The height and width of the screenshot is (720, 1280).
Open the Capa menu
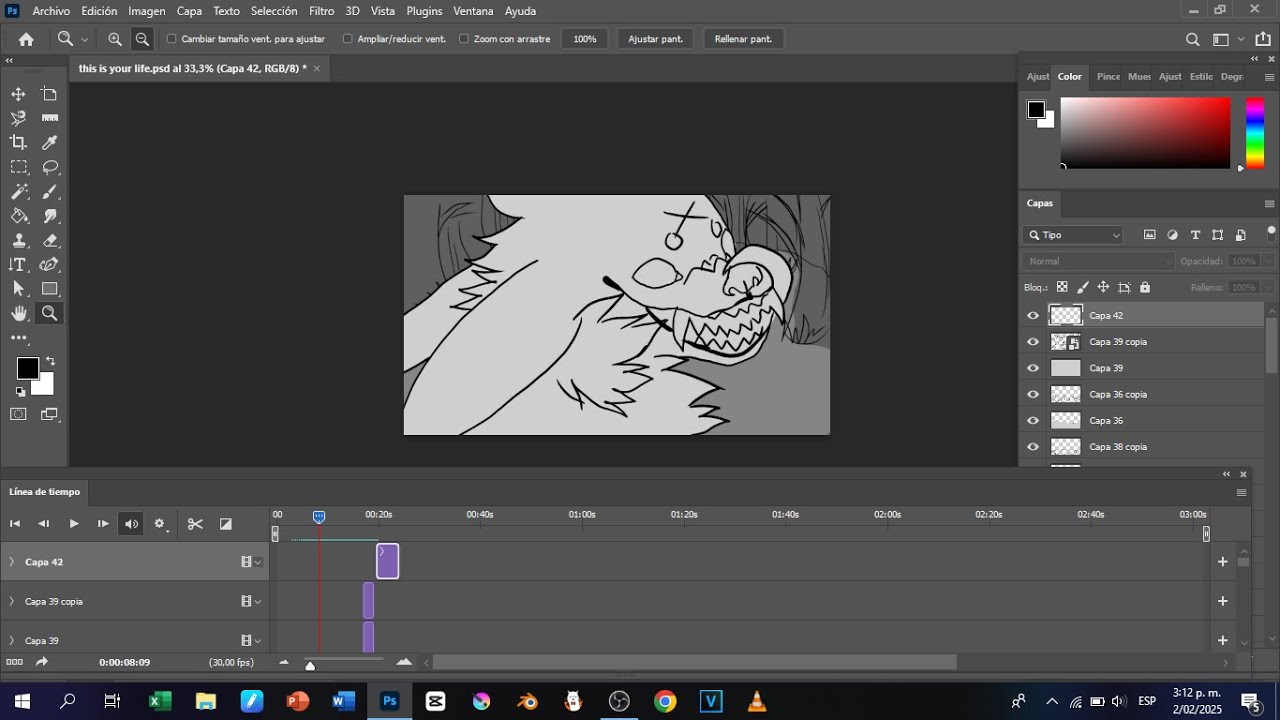point(189,11)
